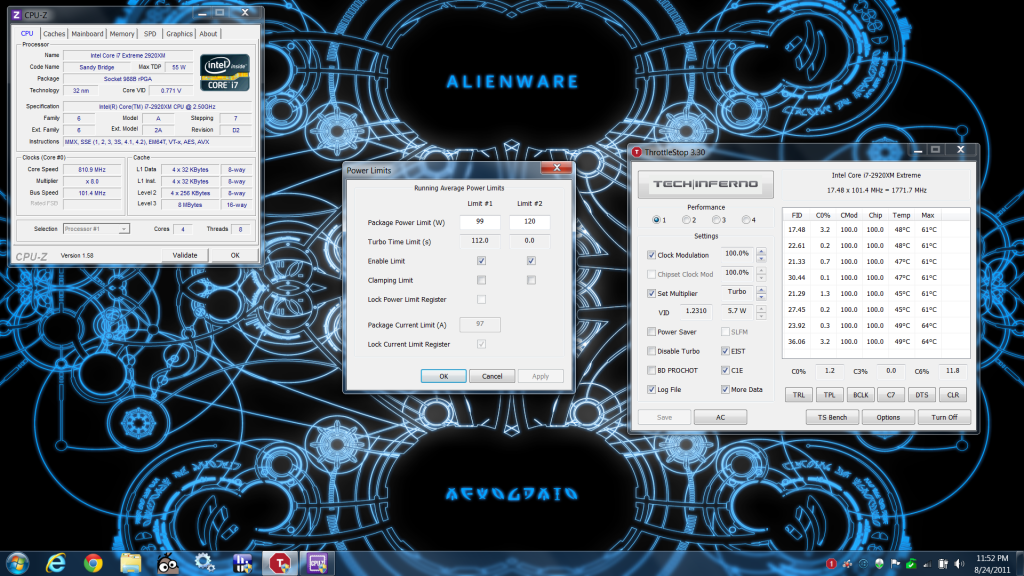
Task: Click the TRL button
Action: click(x=799, y=395)
